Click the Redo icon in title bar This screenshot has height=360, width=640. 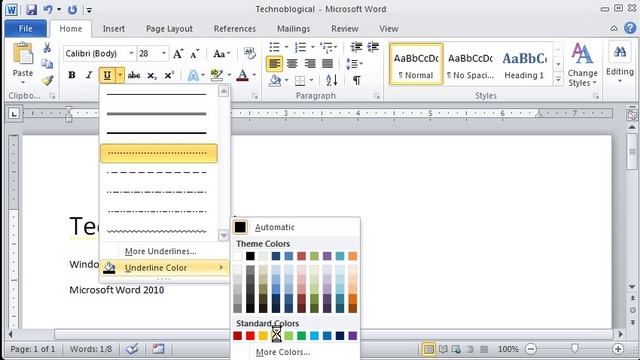pyautogui.click(x=72, y=9)
